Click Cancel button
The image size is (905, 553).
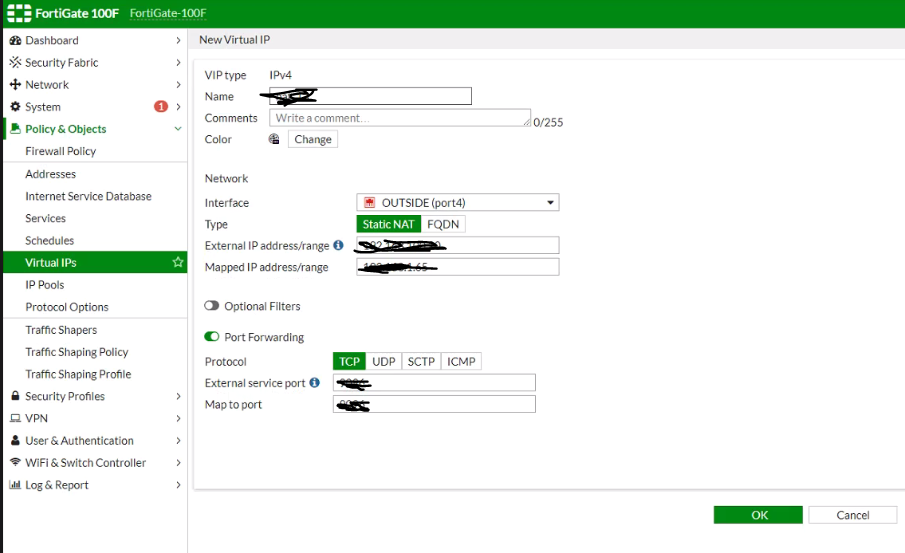(852, 515)
